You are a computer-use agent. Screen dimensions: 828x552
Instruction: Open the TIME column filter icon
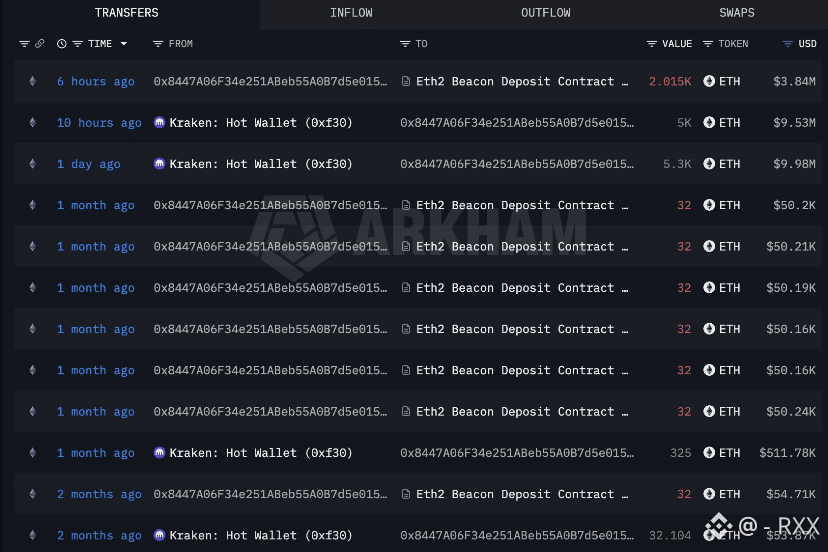pos(78,44)
